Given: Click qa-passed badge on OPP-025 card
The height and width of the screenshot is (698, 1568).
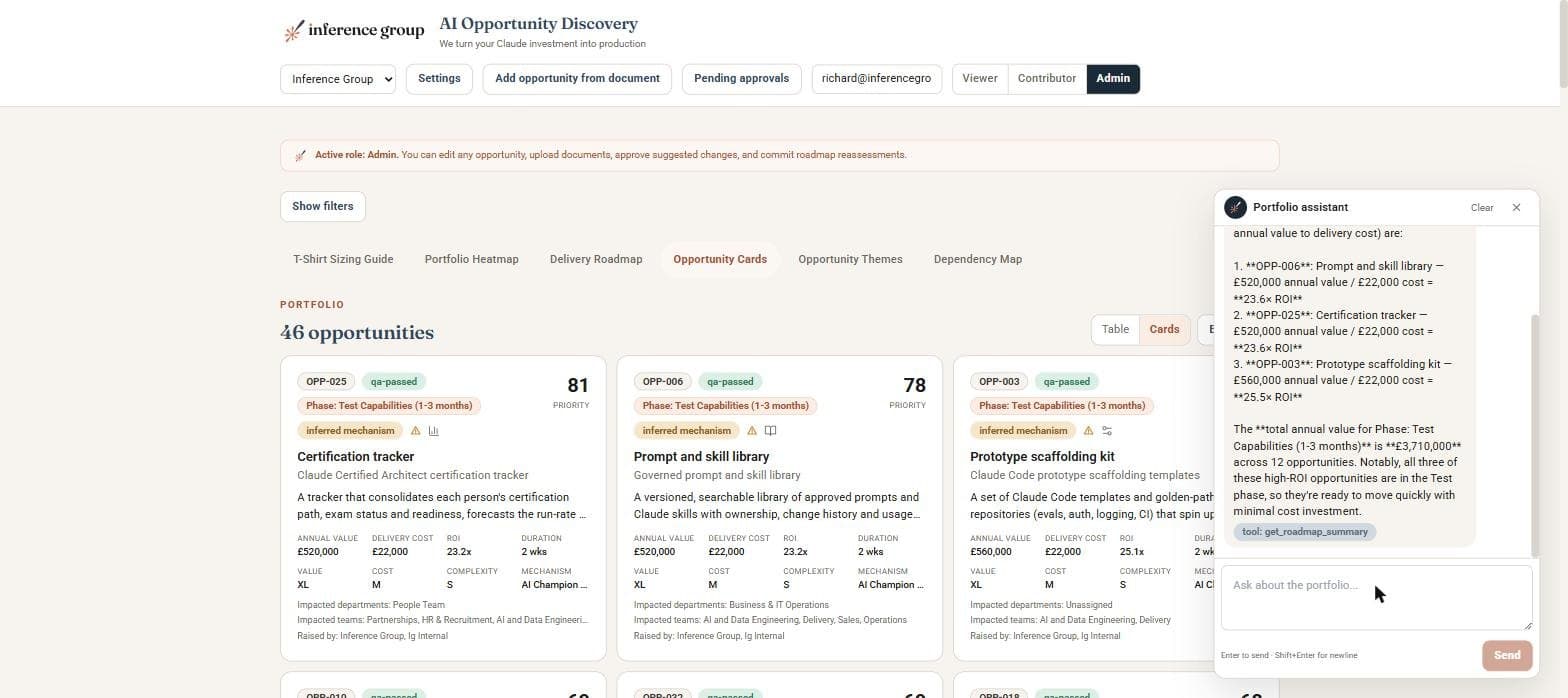Looking at the screenshot, I should coord(394,382).
